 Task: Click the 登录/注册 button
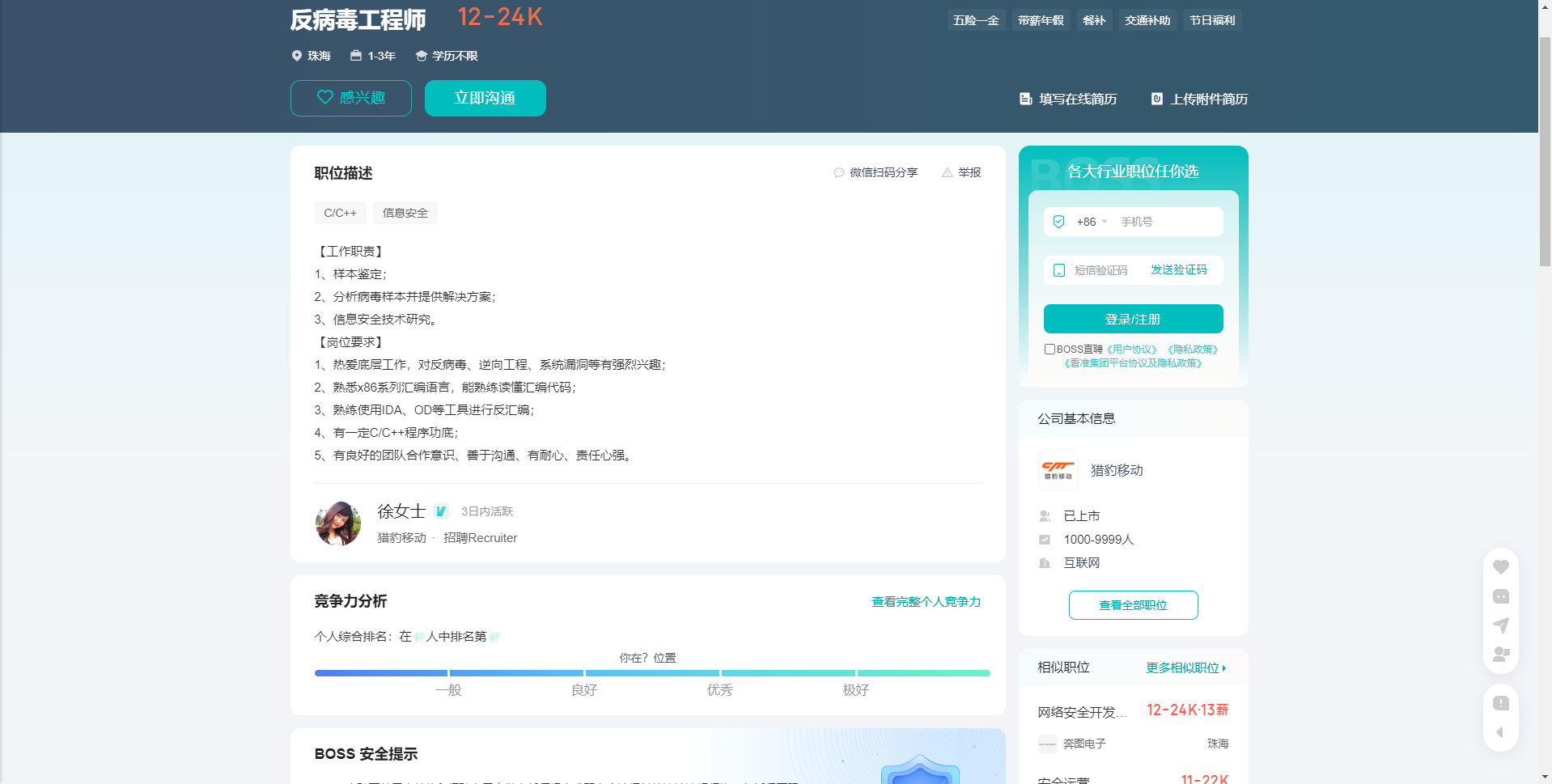pyautogui.click(x=1133, y=319)
